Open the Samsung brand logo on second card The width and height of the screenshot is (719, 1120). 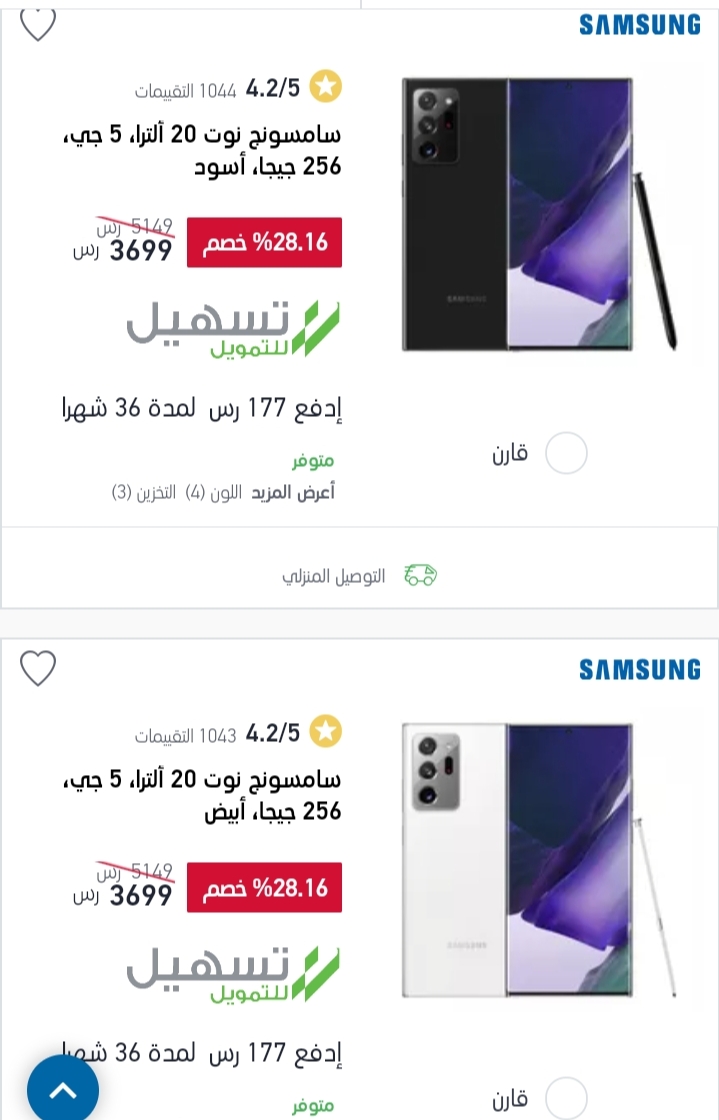click(640, 670)
